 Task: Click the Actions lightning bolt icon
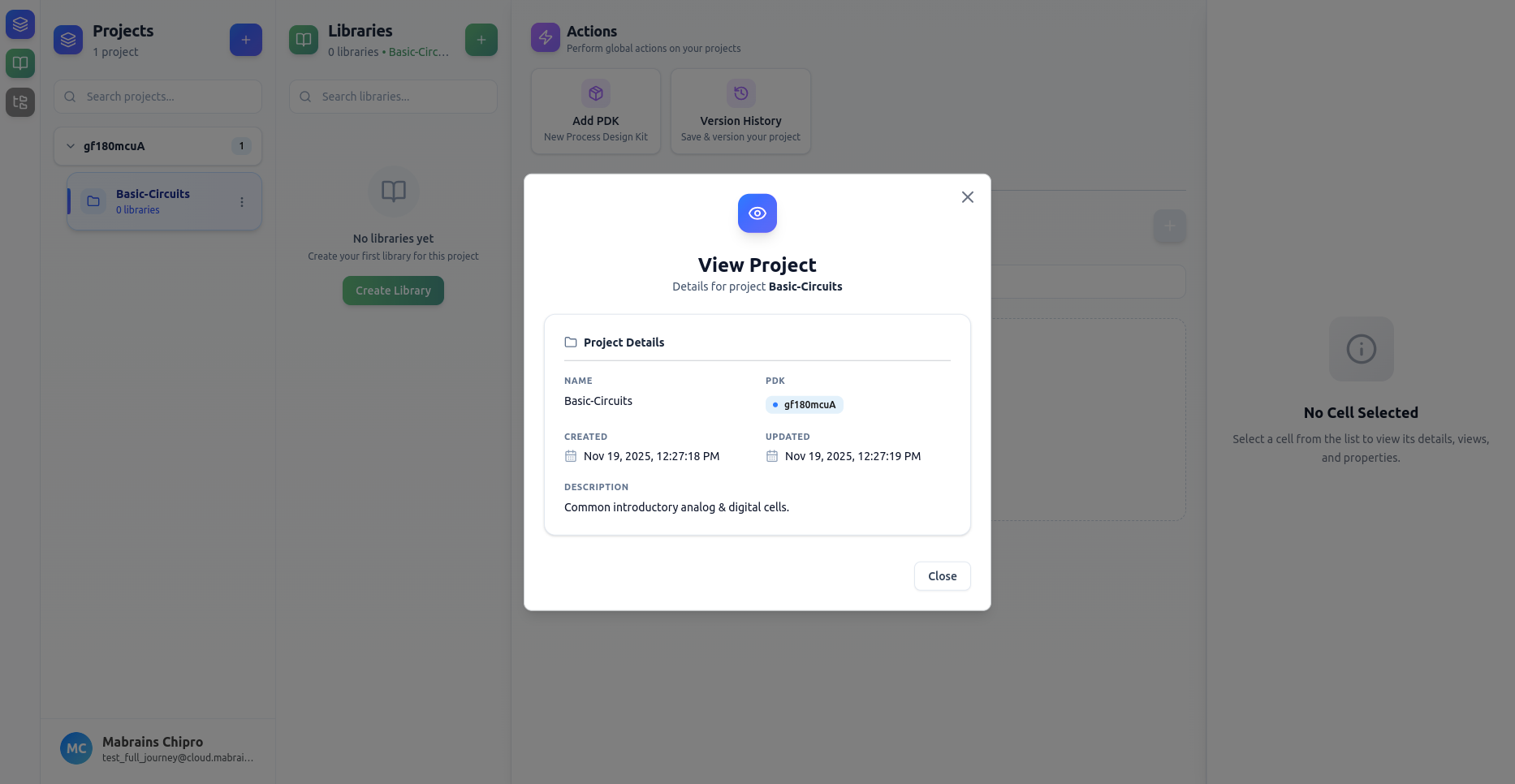[545, 37]
